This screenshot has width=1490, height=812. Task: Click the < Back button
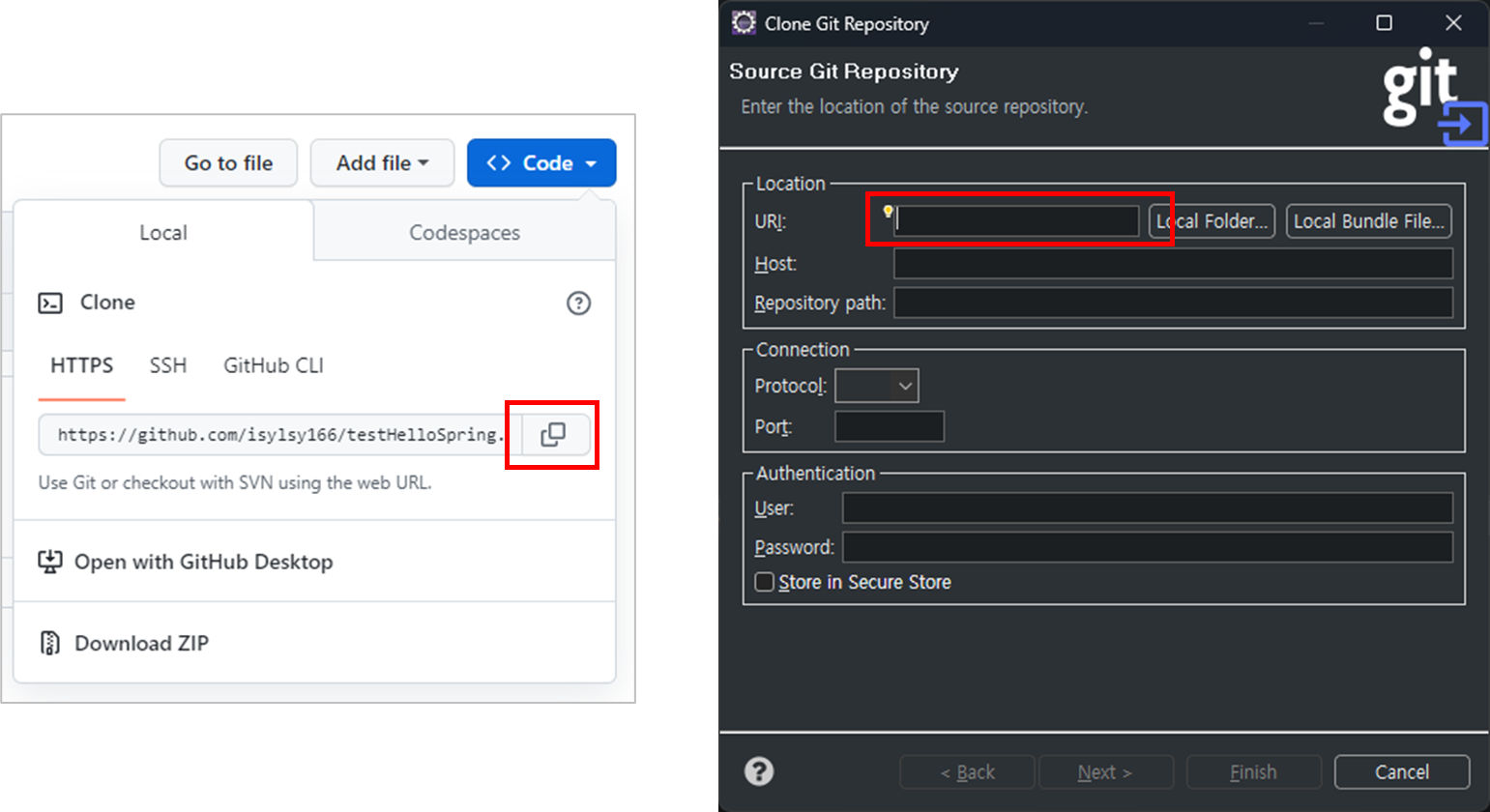tap(967, 772)
